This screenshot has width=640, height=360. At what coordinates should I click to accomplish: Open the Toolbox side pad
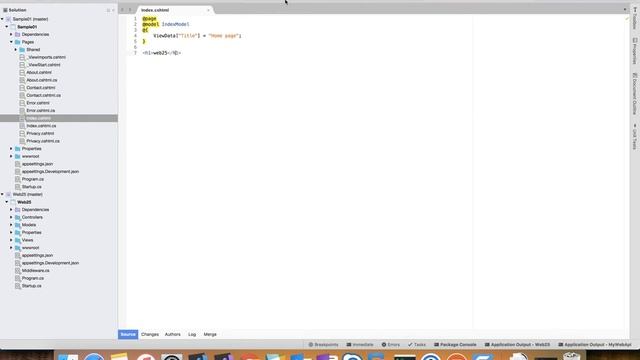coord(635,18)
